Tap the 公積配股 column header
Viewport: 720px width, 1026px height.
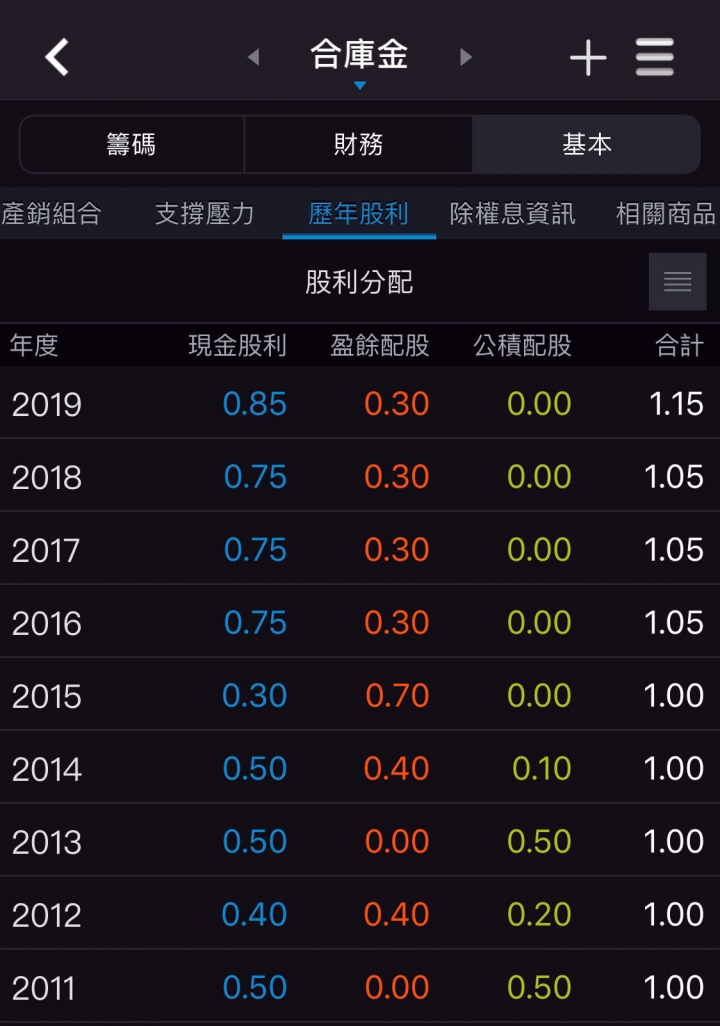[x=522, y=345]
